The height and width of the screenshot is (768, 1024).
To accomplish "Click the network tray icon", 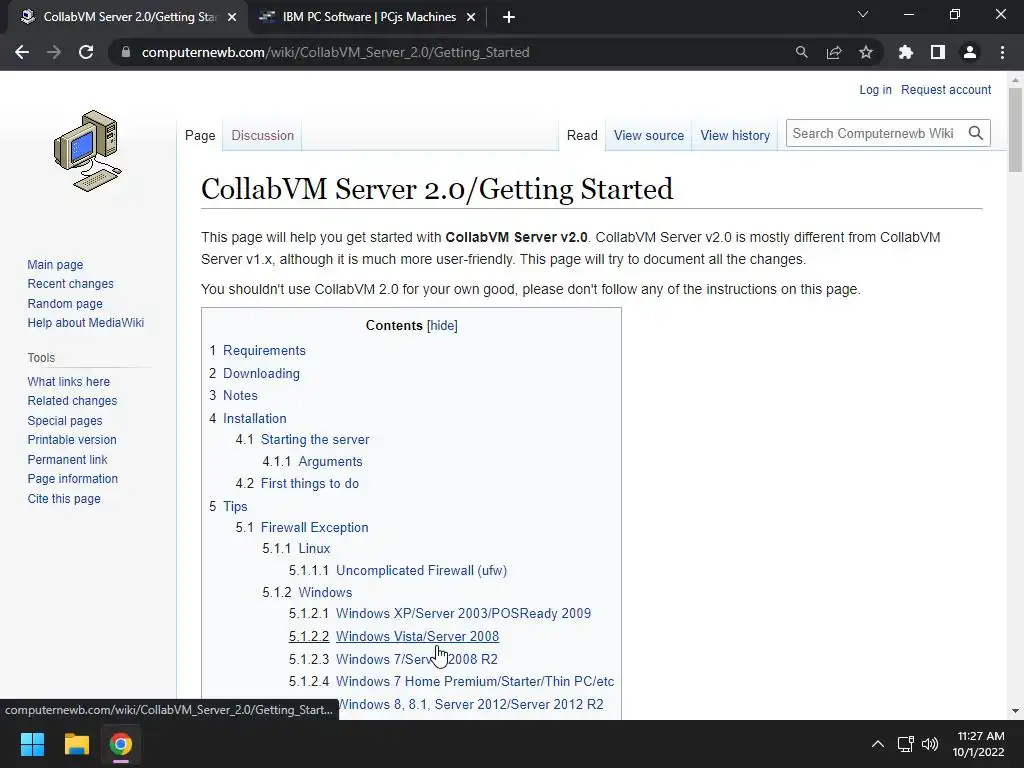I will [905, 744].
